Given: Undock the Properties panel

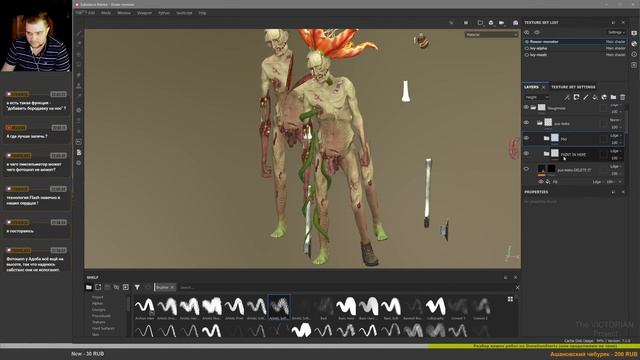Looking at the screenshot, I should [613, 192].
